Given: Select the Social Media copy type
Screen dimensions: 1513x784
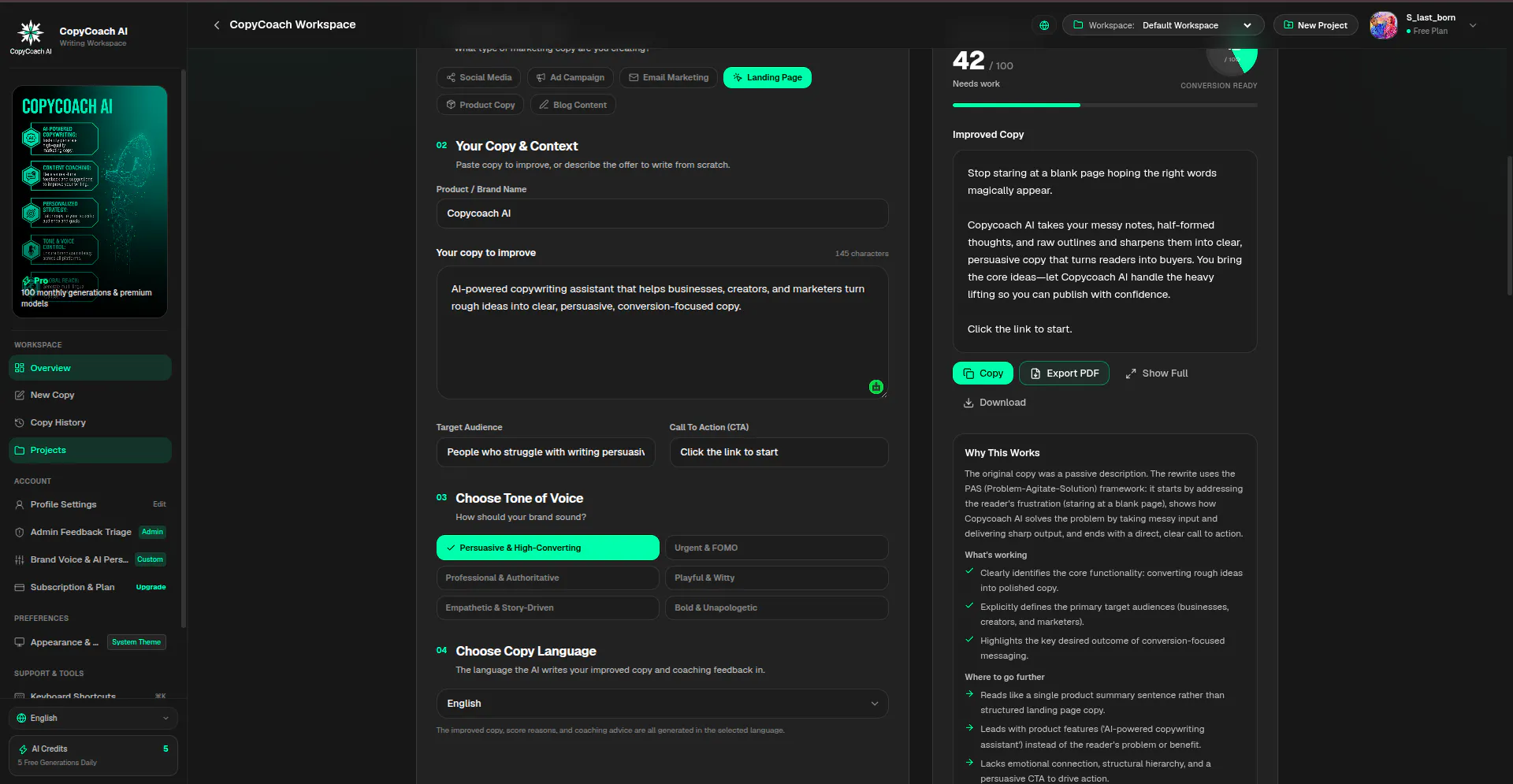Looking at the screenshot, I should pos(478,77).
